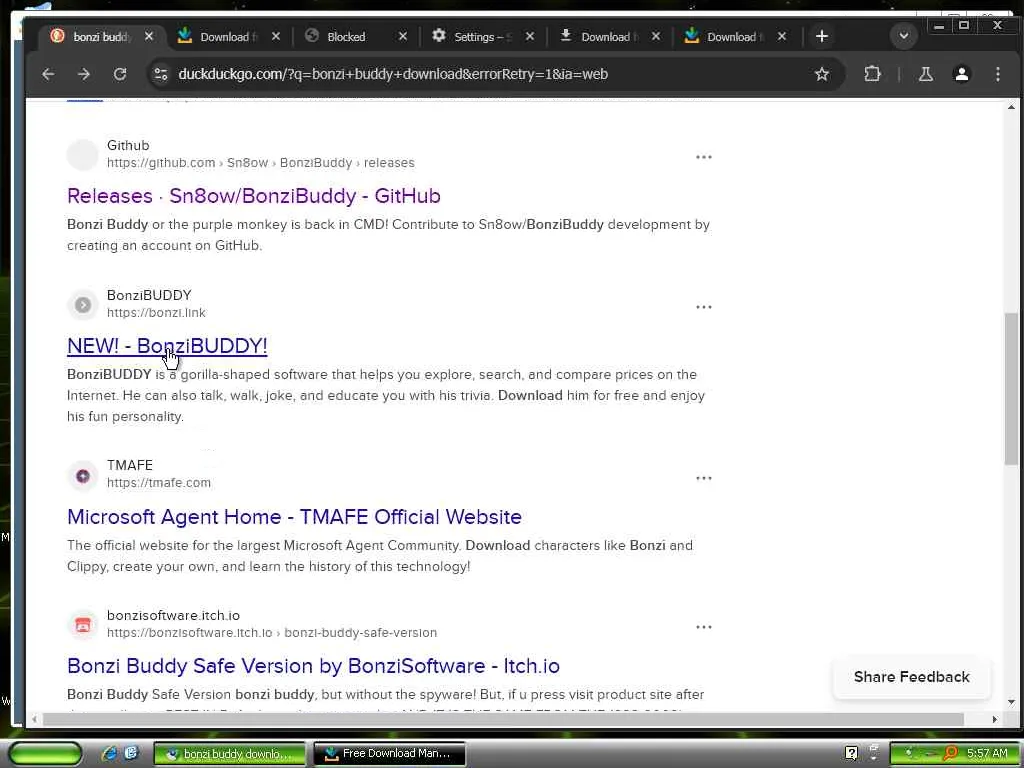Screen dimensions: 1024x768
Task: Open the profile avatar menu
Action: (961, 74)
